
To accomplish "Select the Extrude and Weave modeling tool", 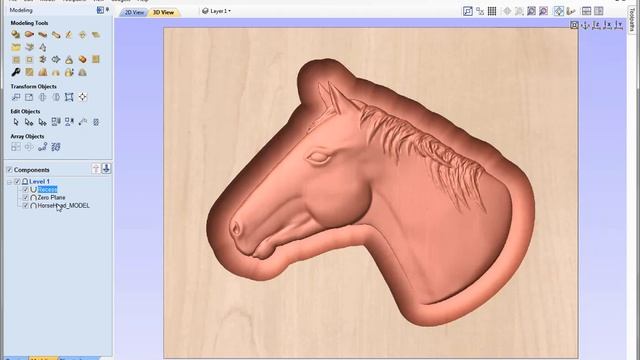I will tap(42, 35).
